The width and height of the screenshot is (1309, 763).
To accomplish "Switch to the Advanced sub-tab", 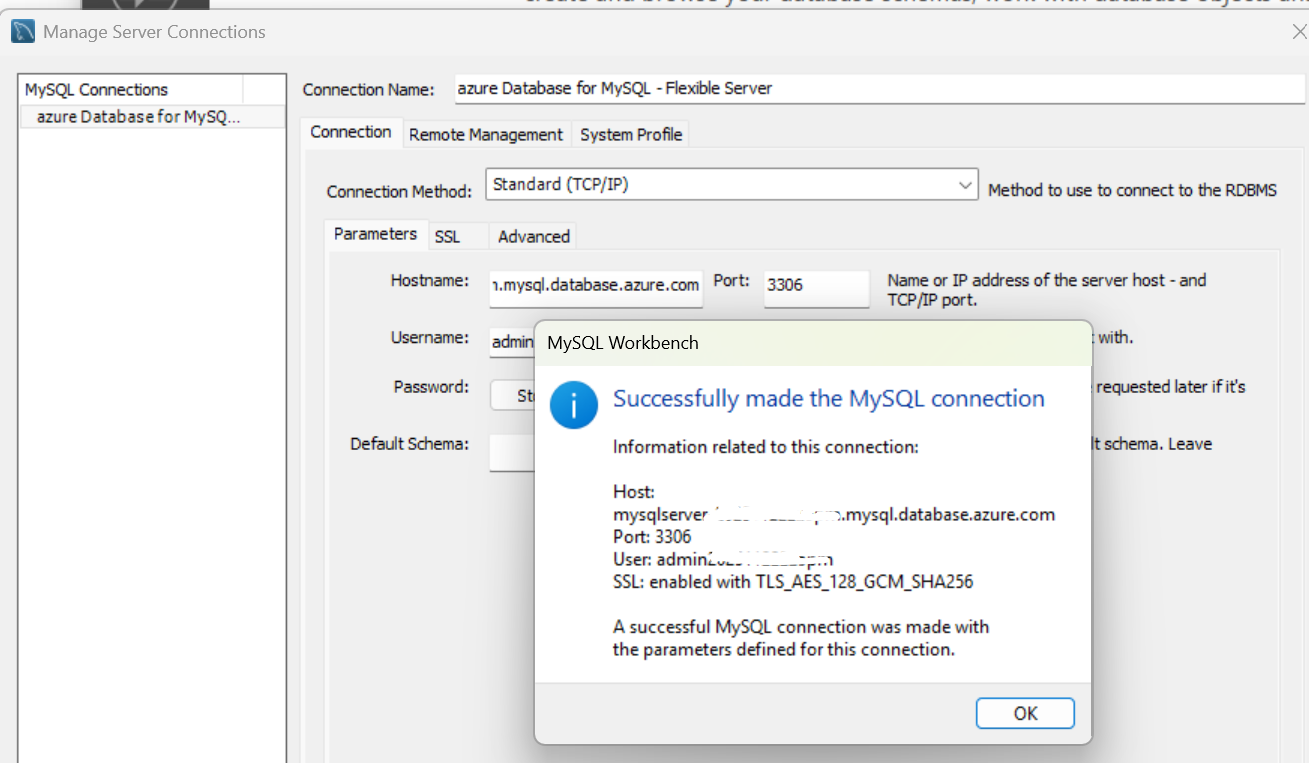I will pos(533,237).
